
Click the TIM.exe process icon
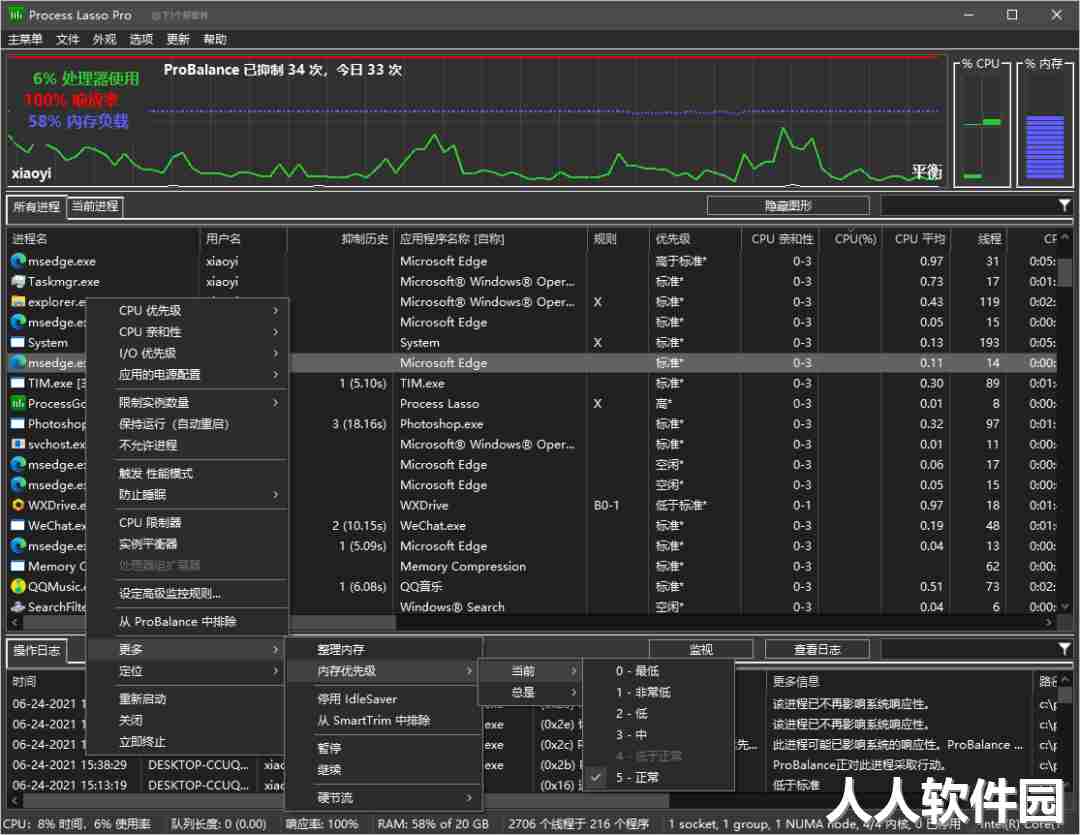click(18, 383)
